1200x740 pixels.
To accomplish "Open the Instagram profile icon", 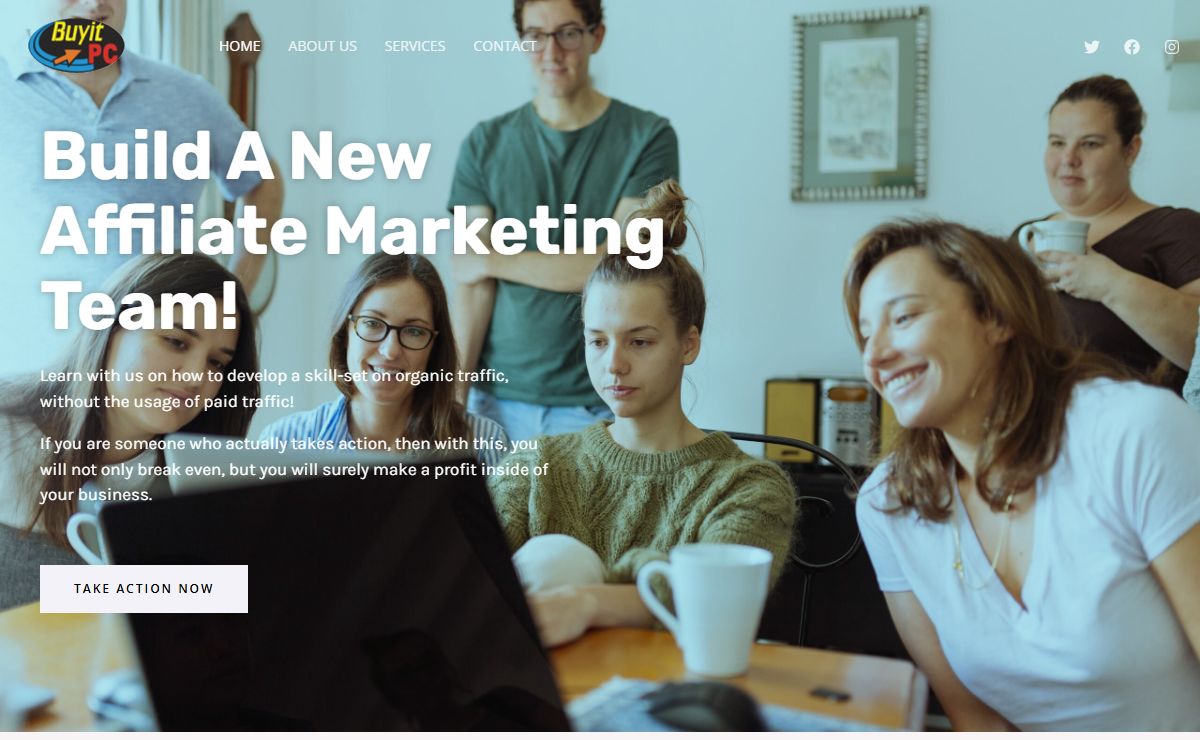I will click(1172, 47).
